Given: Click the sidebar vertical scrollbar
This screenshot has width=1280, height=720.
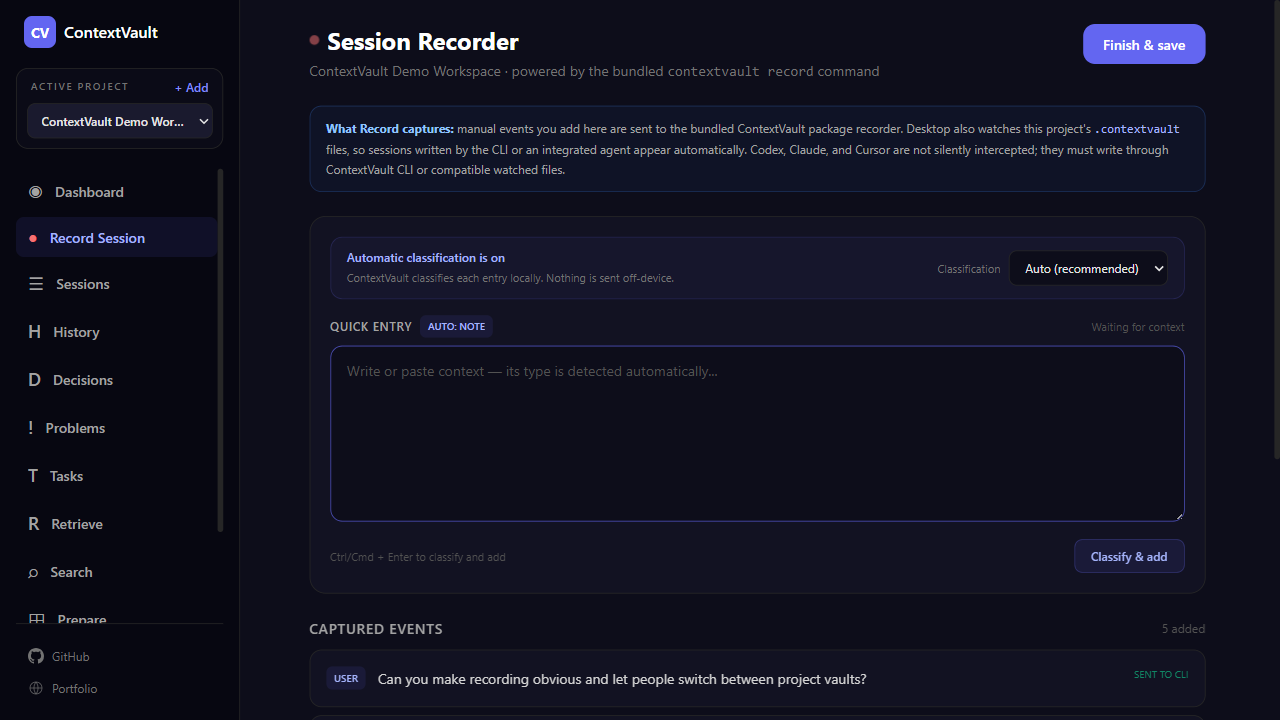Looking at the screenshot, I should 220,350.
